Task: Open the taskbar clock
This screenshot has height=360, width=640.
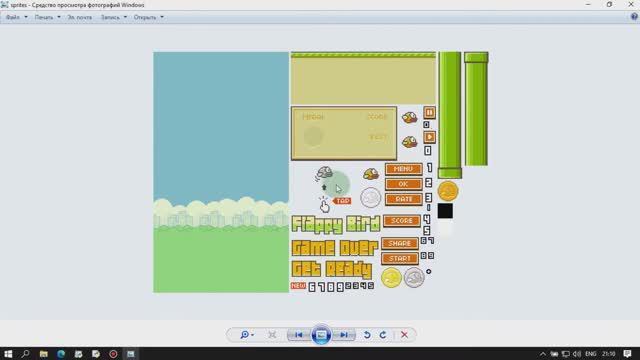Action: coord(609,354)
